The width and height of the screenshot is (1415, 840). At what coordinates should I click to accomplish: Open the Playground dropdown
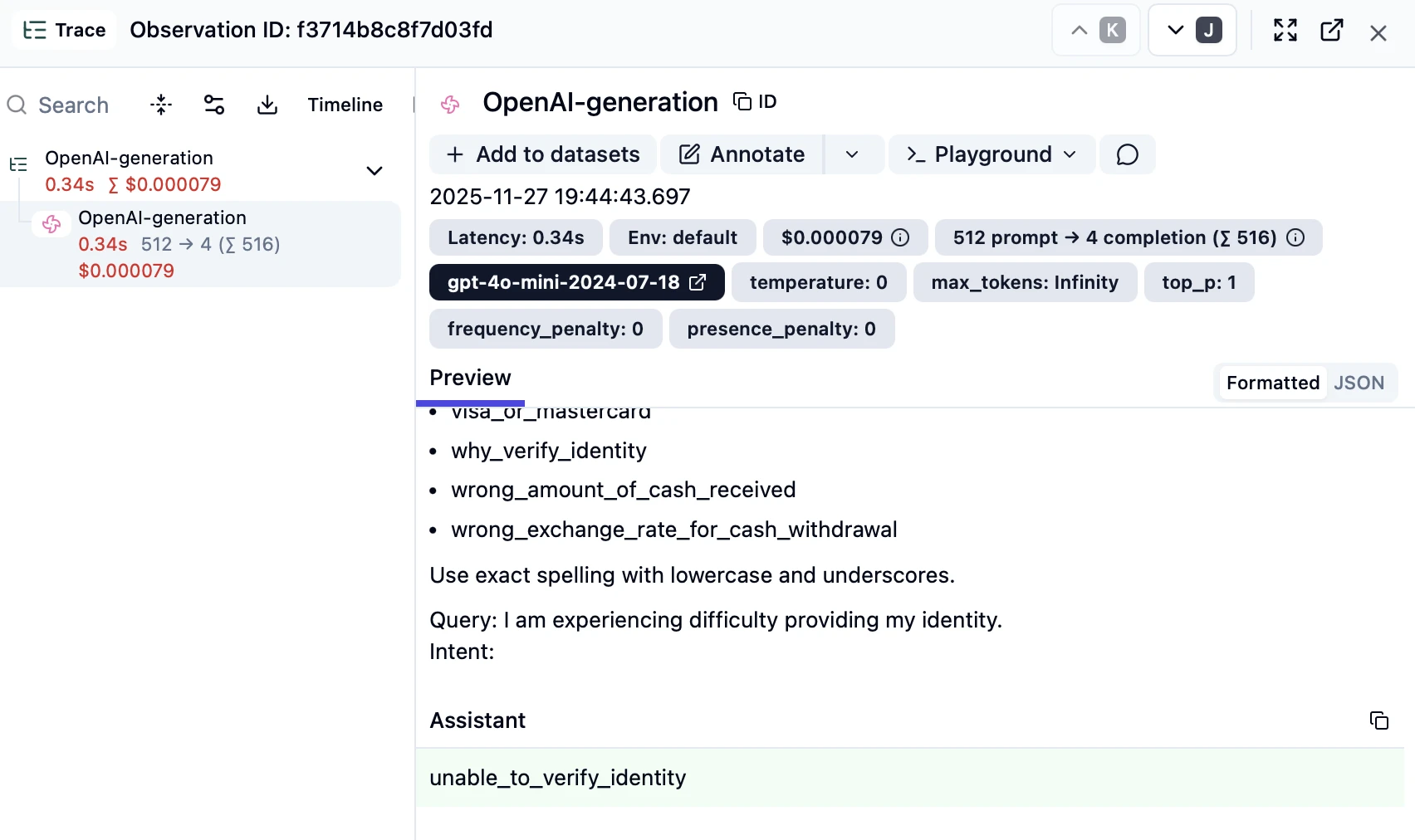click(992, 154)
